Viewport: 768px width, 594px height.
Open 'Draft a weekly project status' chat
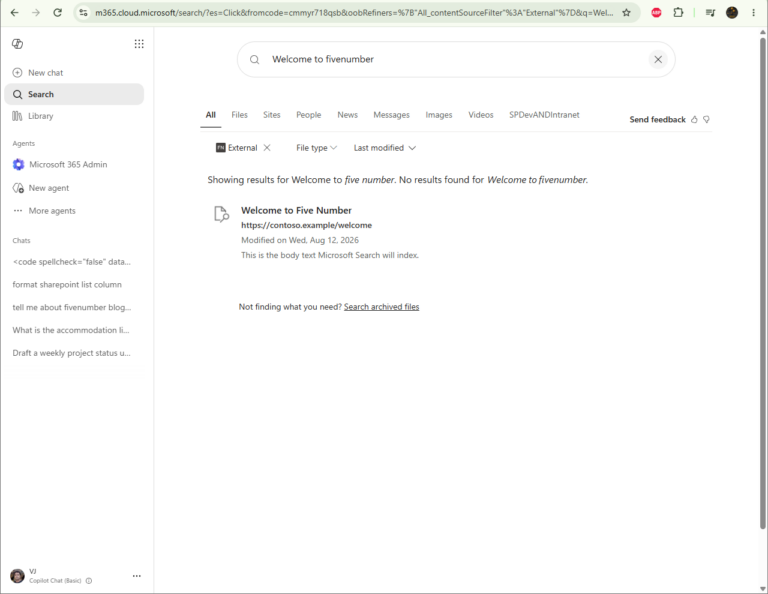click(x=72, y=353)
